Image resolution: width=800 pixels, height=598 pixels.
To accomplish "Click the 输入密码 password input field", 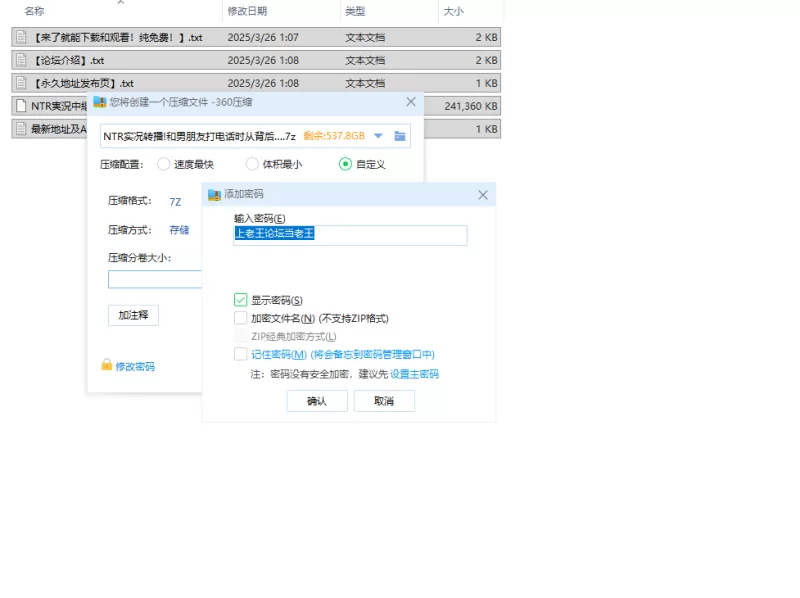I will tap(350, 235).
